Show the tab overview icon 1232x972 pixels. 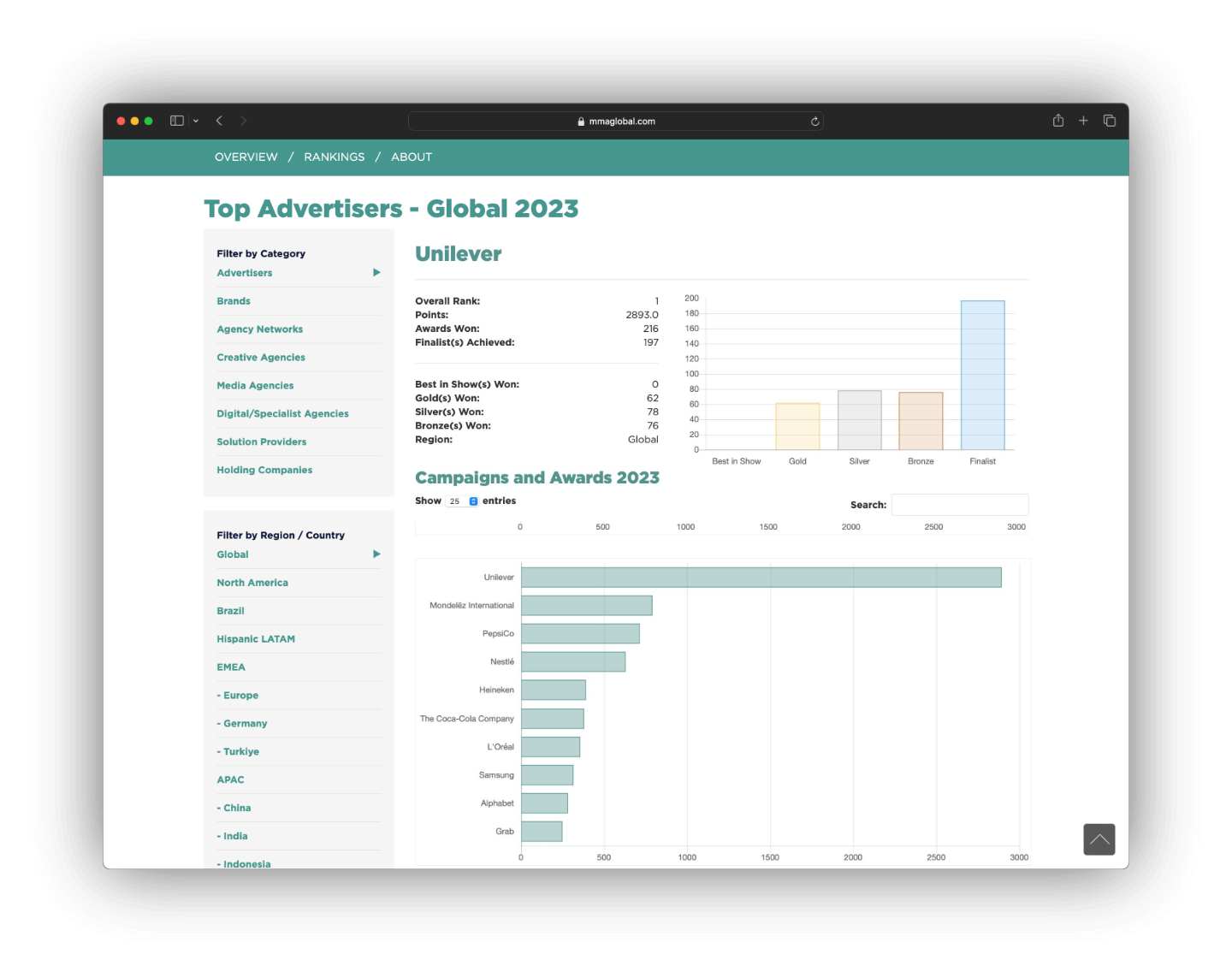[x=1110, y=121]
